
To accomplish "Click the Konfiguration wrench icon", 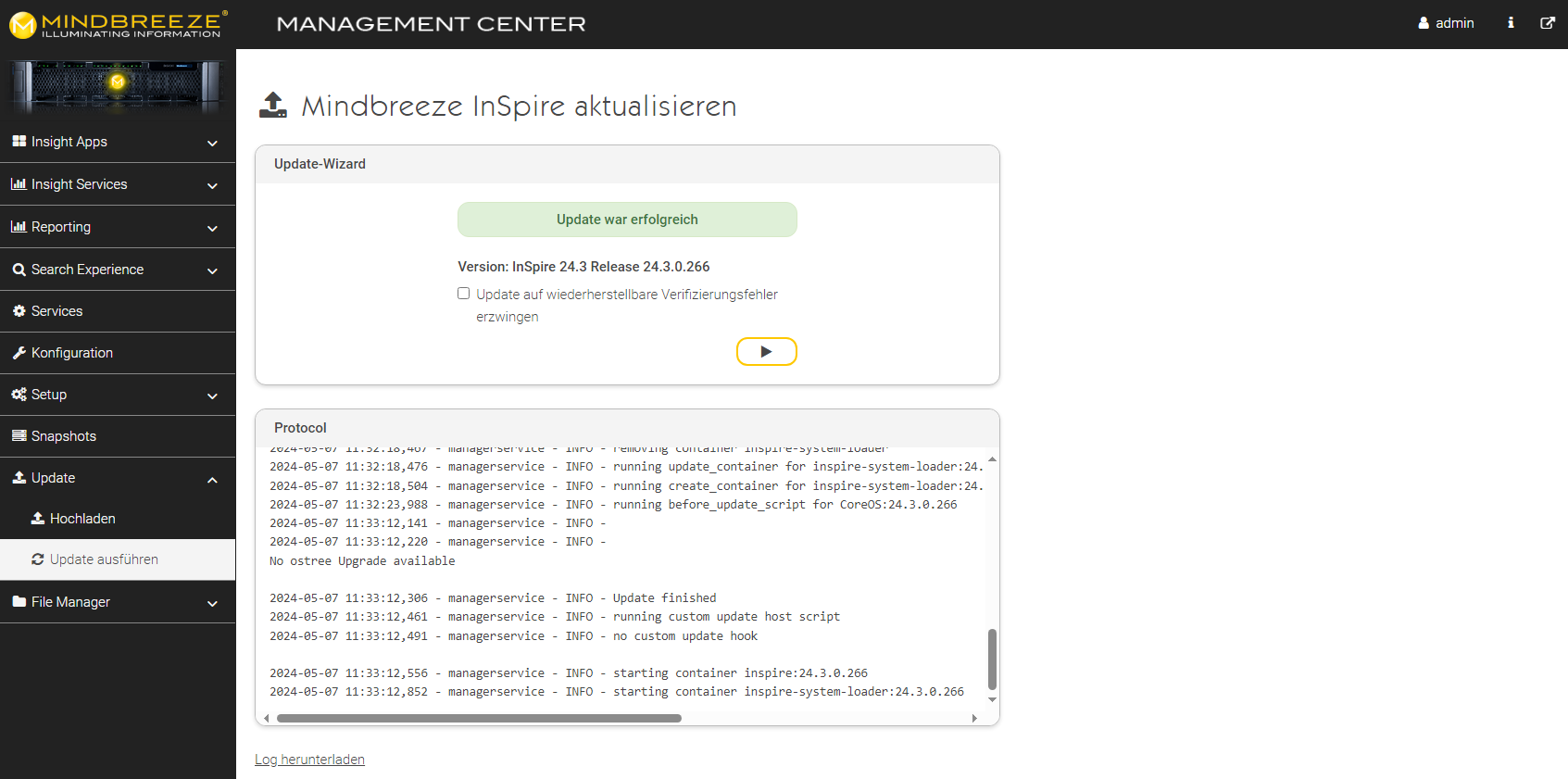I will (x=19, y=353).
